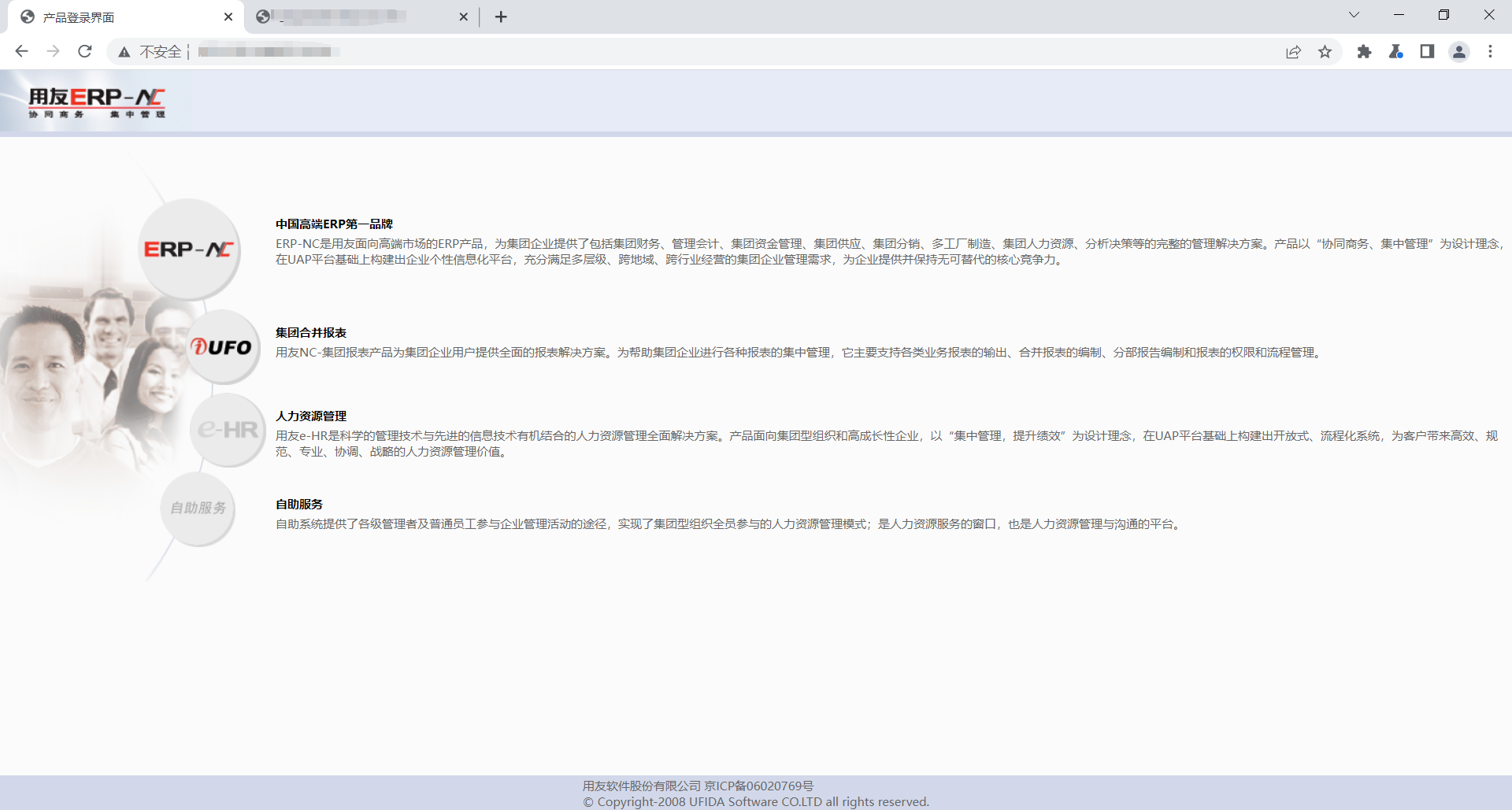
Task: Open the Chrome three-dot menu
Action: coord(1490,52)
